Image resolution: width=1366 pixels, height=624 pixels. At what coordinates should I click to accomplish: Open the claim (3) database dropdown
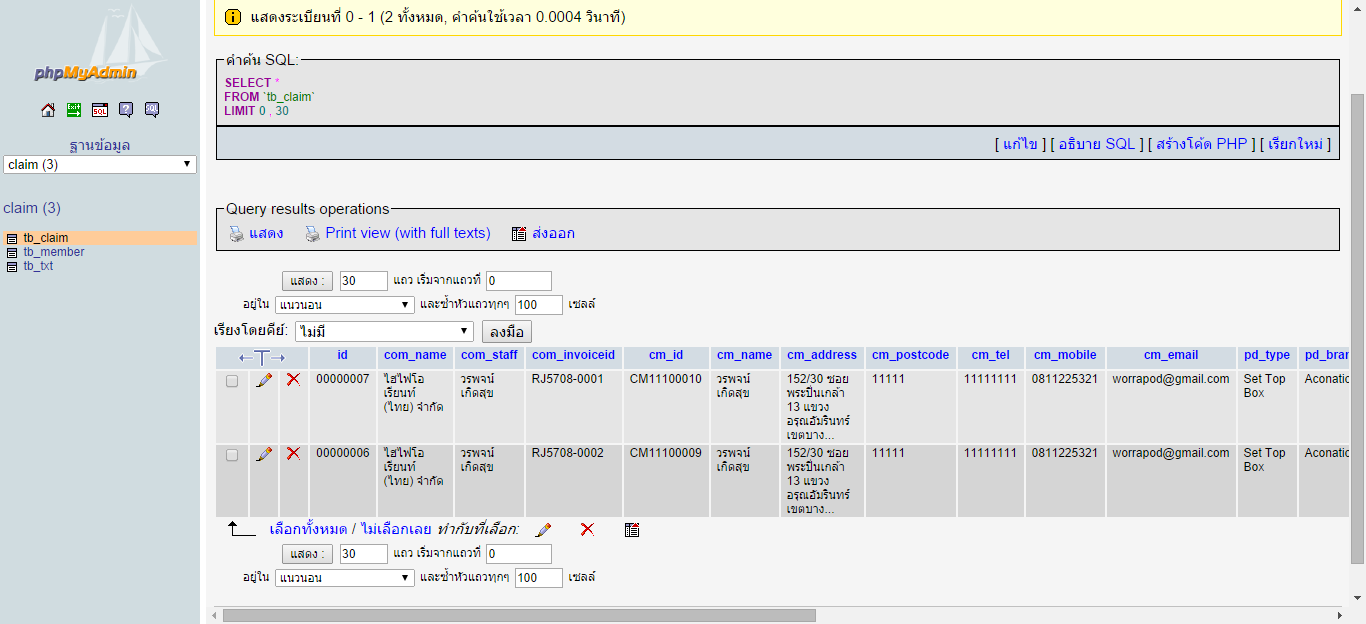coord(99,164)
